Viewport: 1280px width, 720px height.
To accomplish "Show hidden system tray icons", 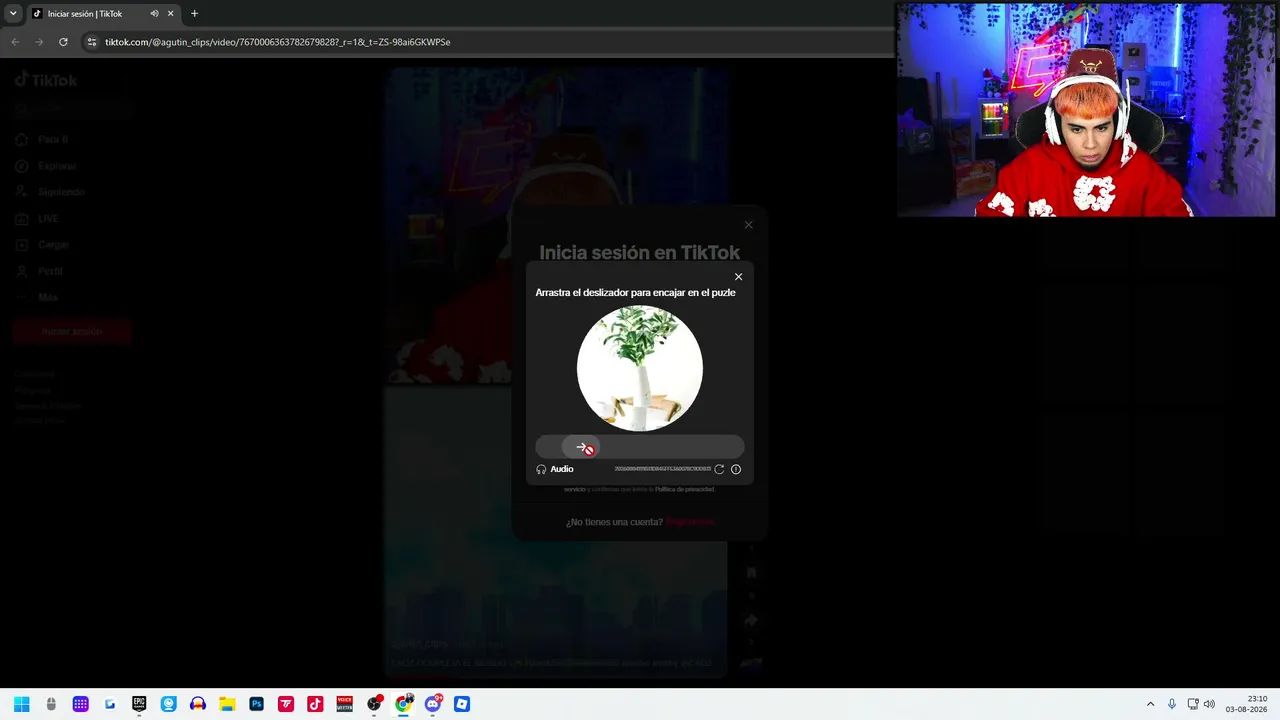I will click(x=1150, y=704).
